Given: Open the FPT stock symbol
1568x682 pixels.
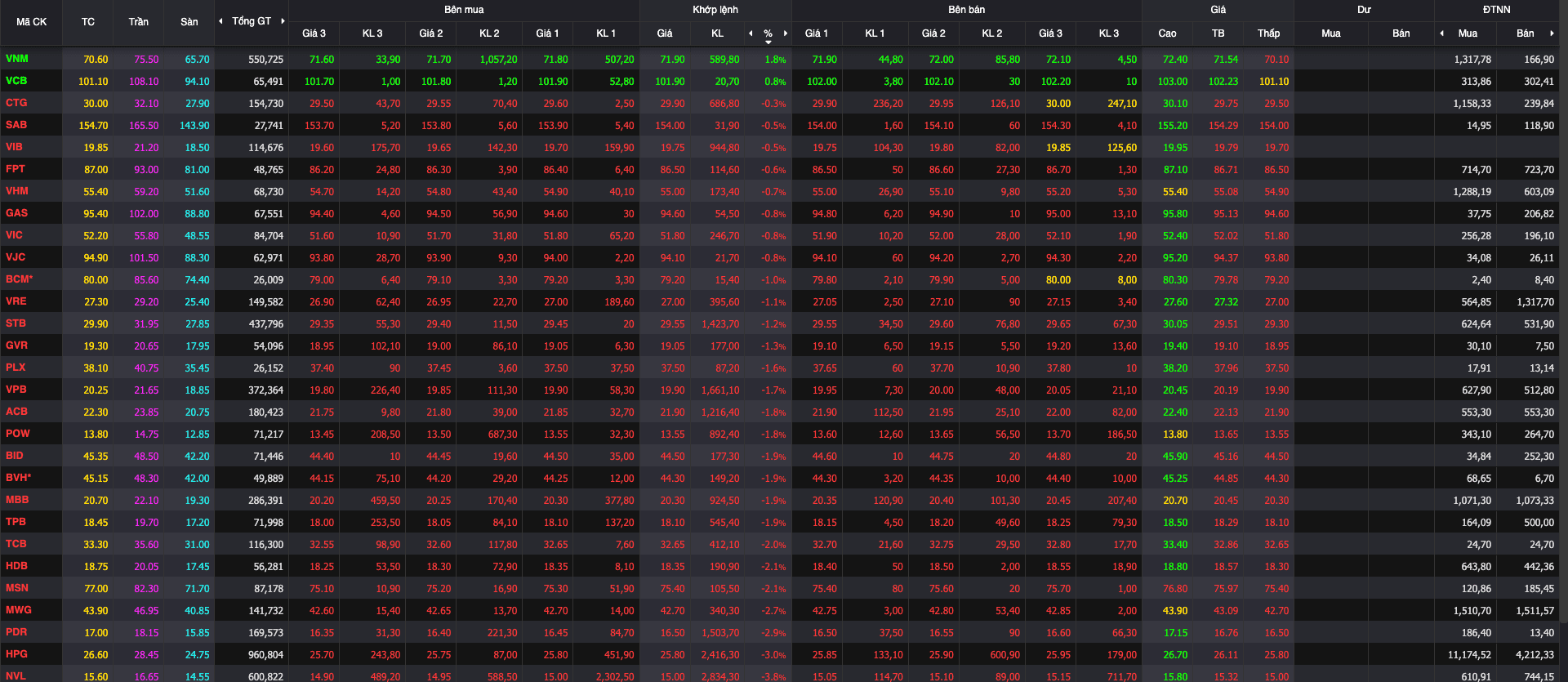Looking at the screenshot, I should tap(16, 169).
